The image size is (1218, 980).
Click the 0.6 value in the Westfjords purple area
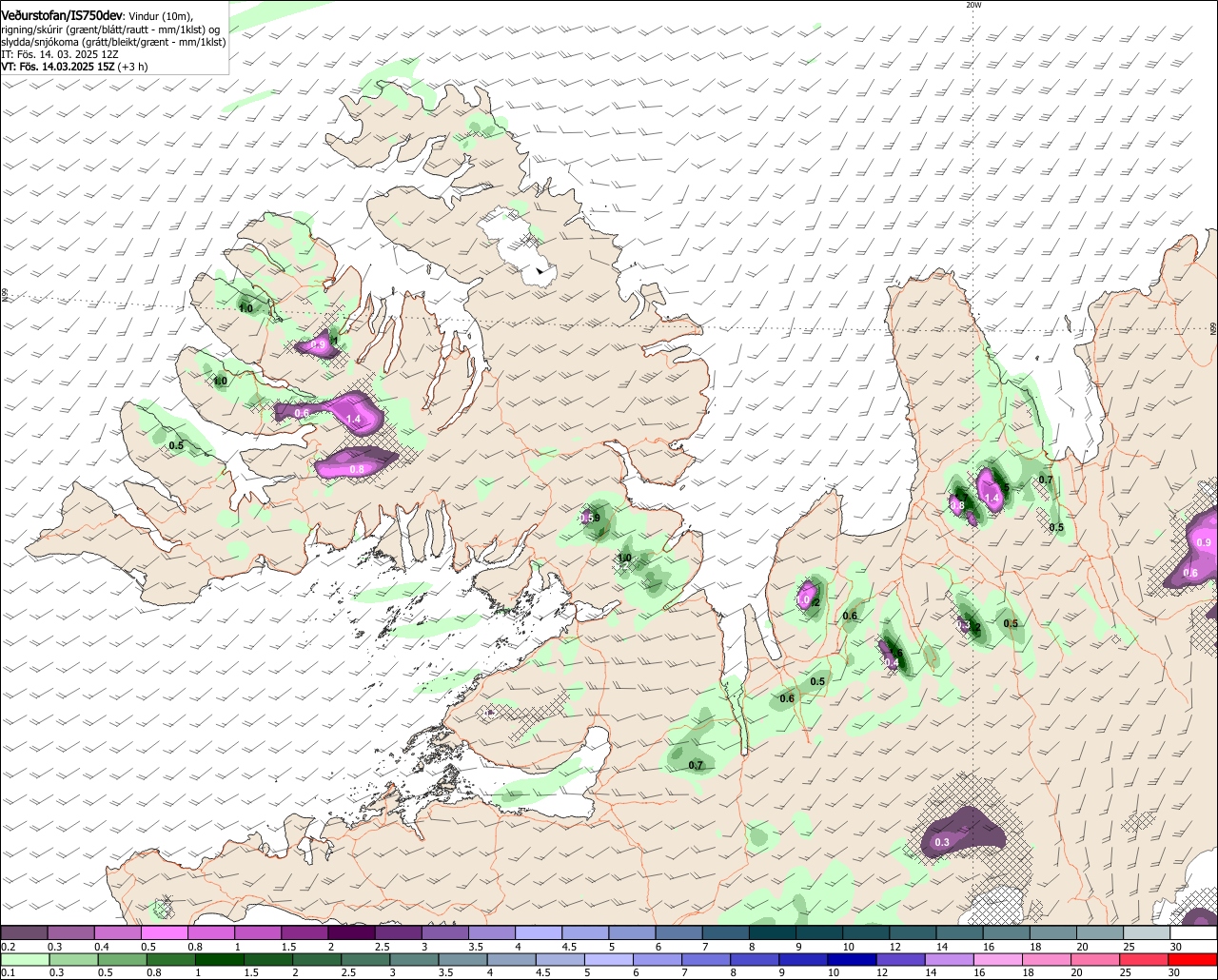(302, 412)
